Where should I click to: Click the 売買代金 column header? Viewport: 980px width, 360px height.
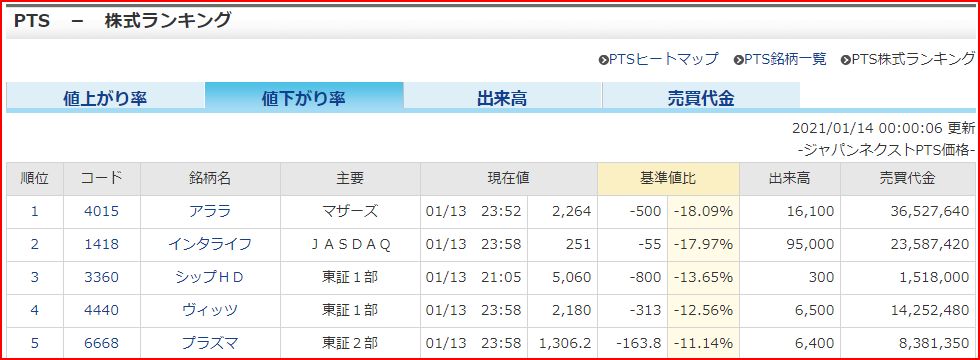click(908, 179)
